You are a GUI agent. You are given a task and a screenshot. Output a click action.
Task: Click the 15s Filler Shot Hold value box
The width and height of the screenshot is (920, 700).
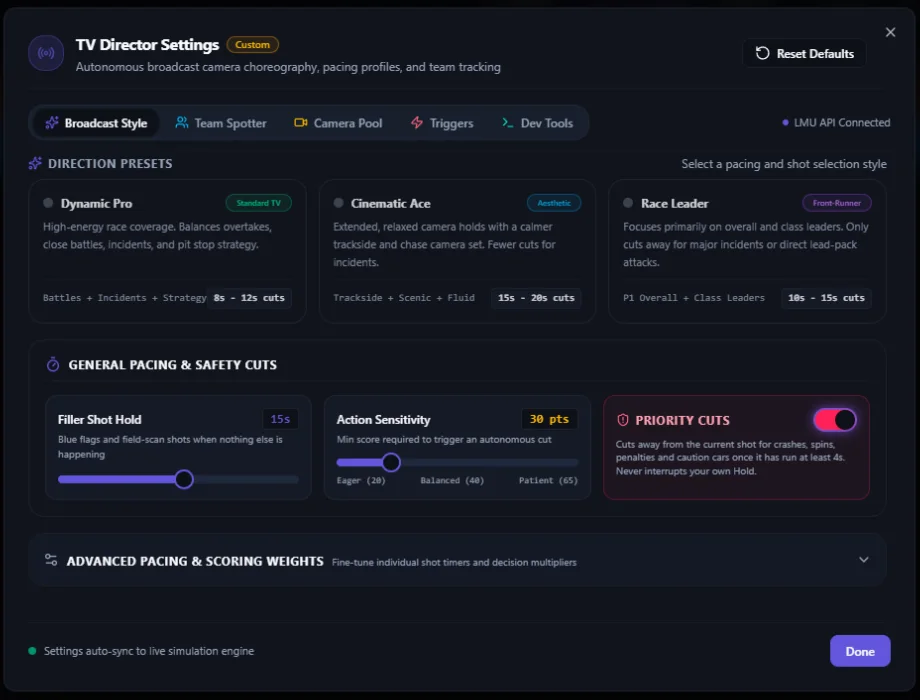280,419
